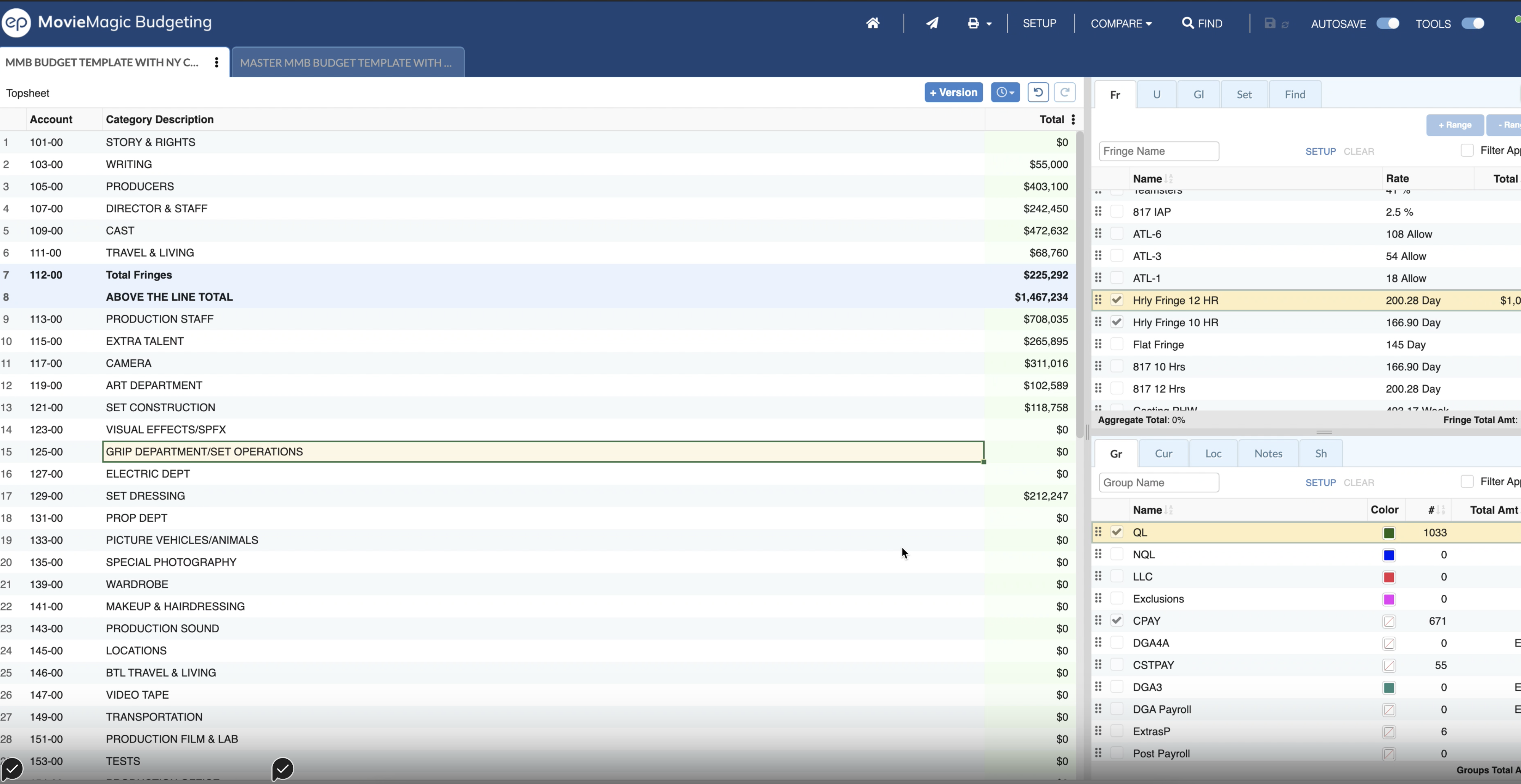Uncheck the QL group checkbox
This screenshot has width=1521, height=784.
click(x=1116, y=531)
